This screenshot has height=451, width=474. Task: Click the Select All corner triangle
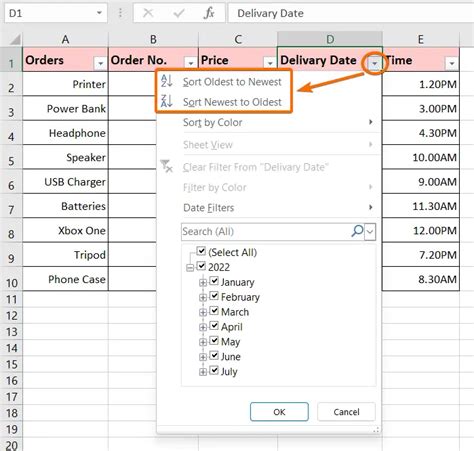(15, 40)
